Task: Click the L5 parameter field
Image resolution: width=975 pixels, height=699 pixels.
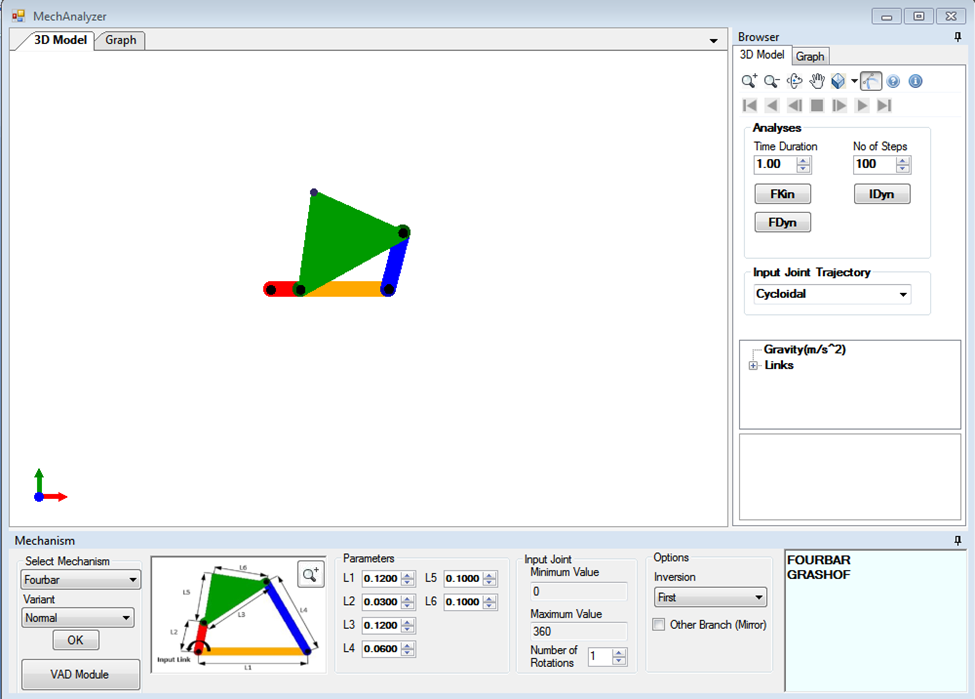Action: (x=463, y=578)
